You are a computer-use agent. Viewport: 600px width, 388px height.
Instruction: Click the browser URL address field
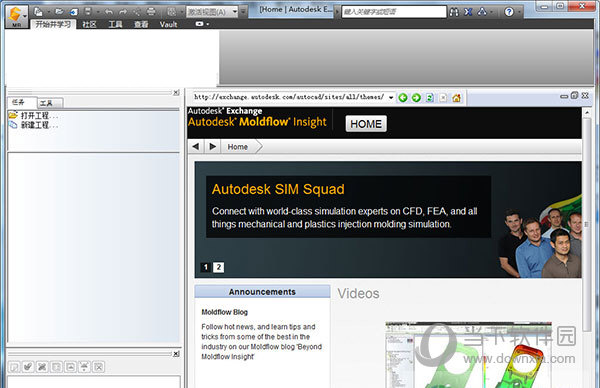pyautogui.click(x=289, y=97)
